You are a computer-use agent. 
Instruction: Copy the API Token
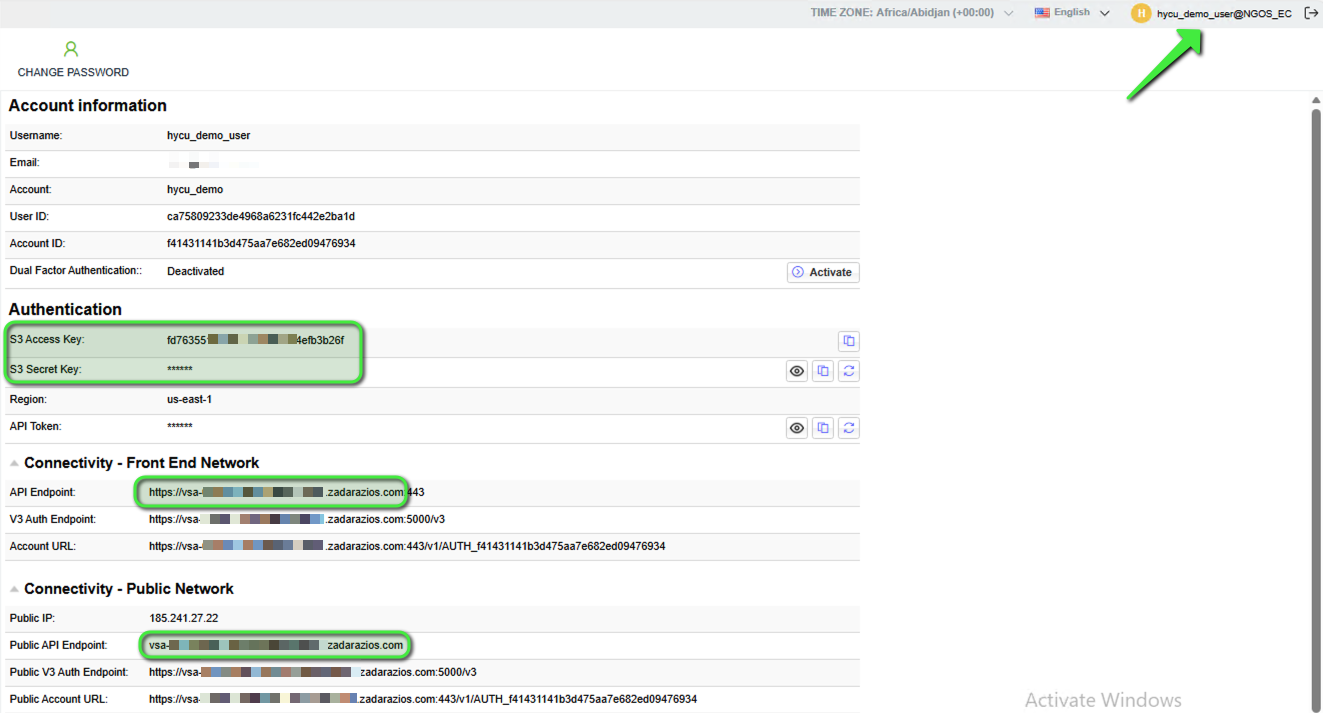coord(822,428)
